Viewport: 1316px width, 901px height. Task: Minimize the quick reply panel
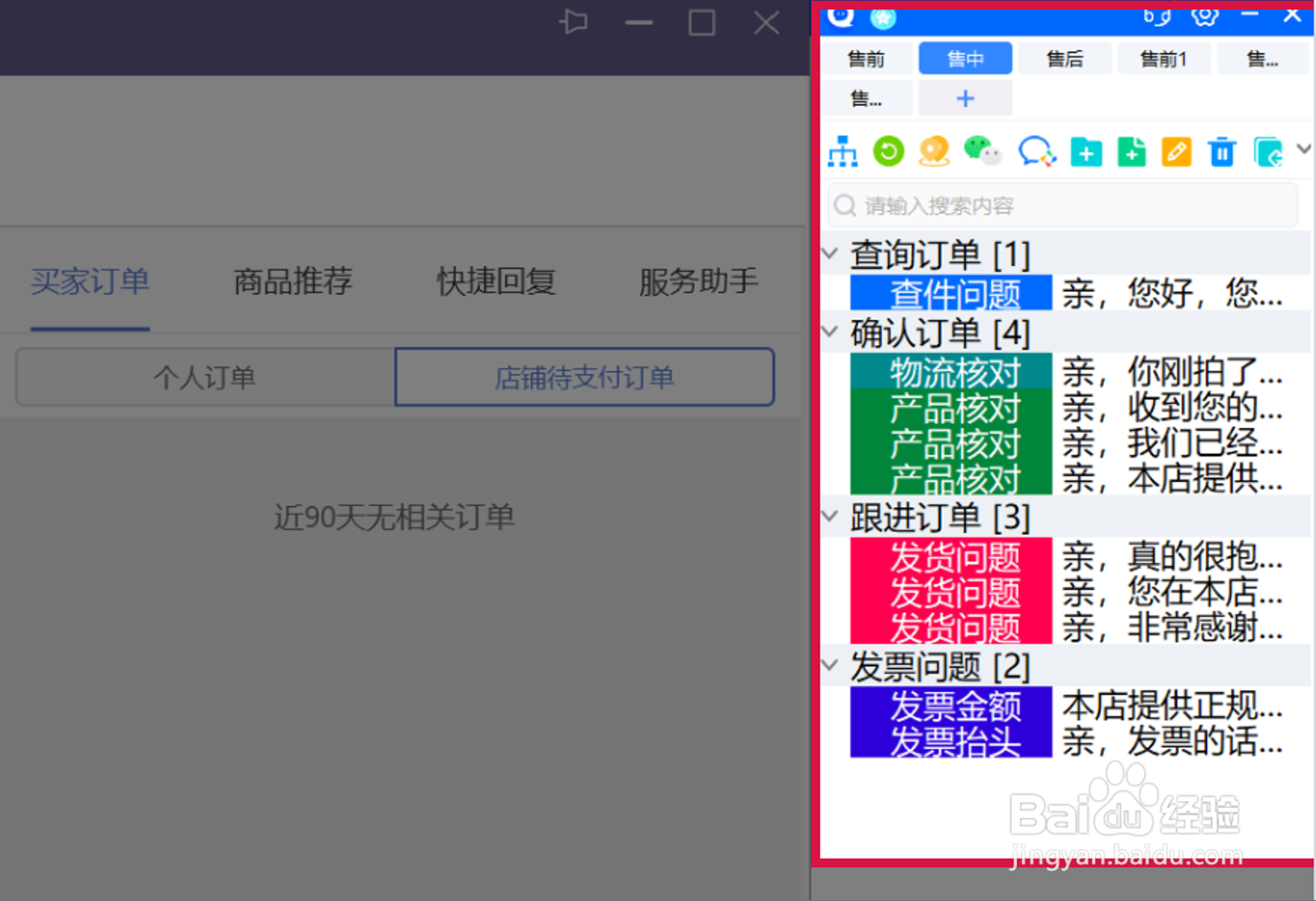(1249, 15)
